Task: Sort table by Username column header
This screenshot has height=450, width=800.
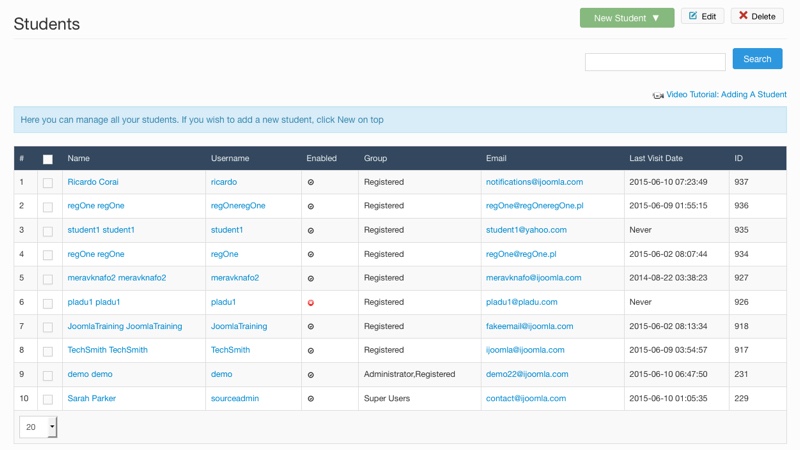Action: click(230, 158)
